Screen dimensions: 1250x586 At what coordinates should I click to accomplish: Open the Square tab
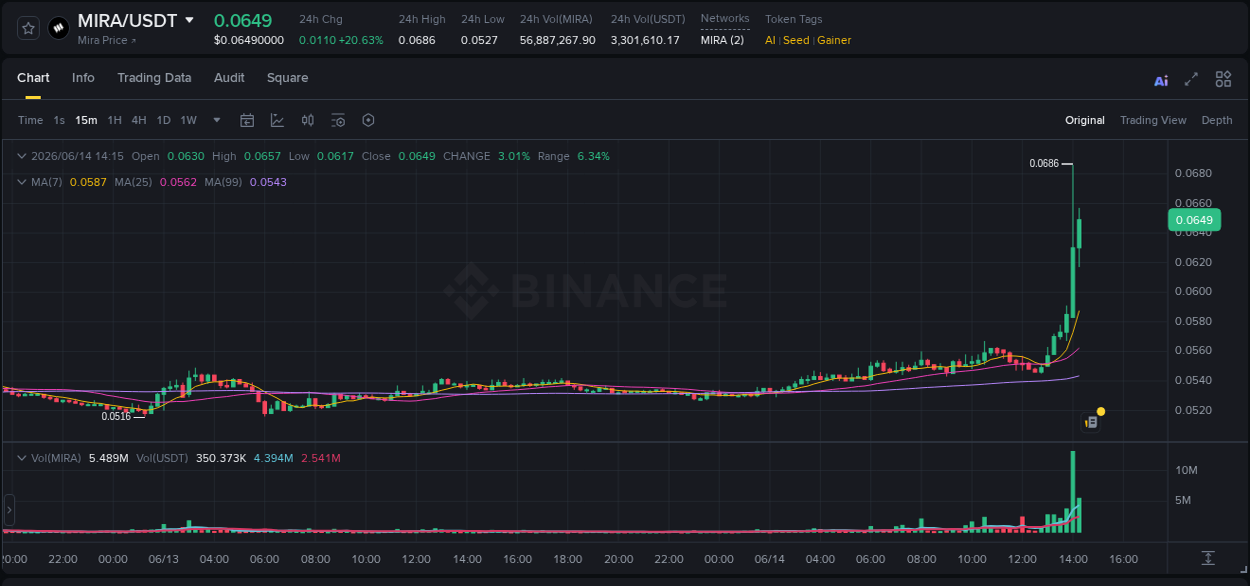click(x=287, y=78)
